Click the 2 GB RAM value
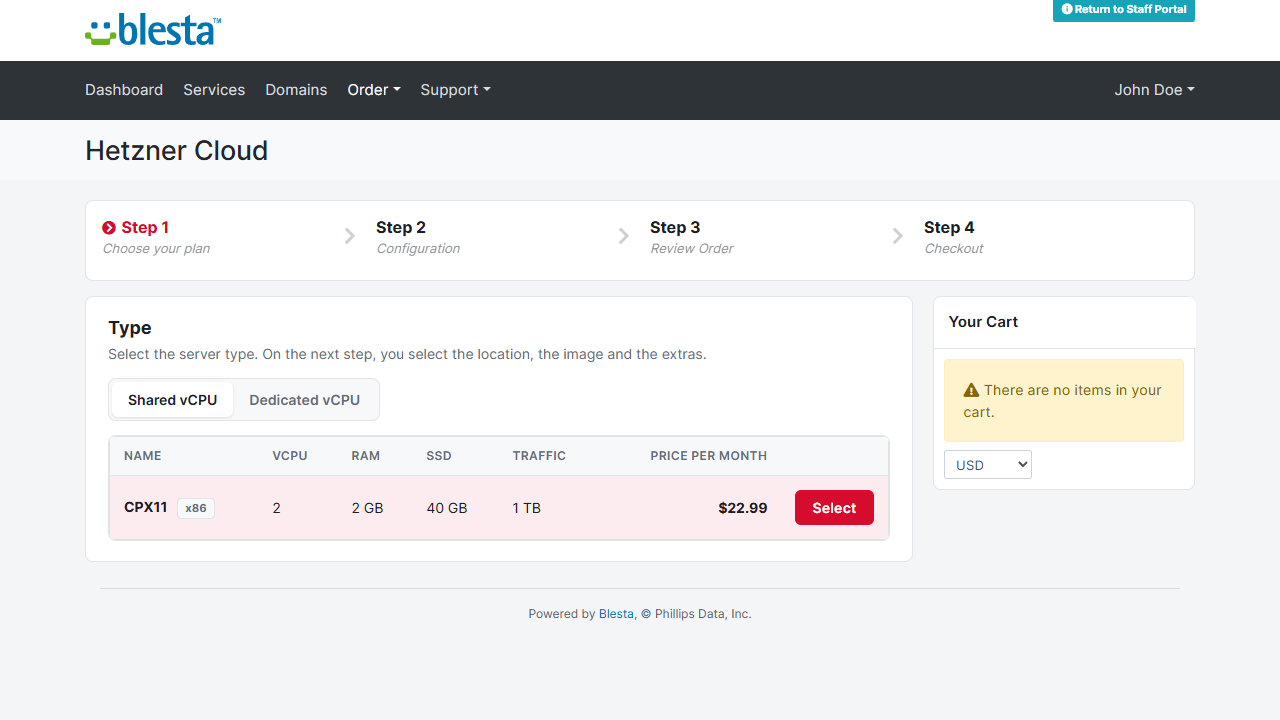1280x720 pixels. tap(368, 508)
